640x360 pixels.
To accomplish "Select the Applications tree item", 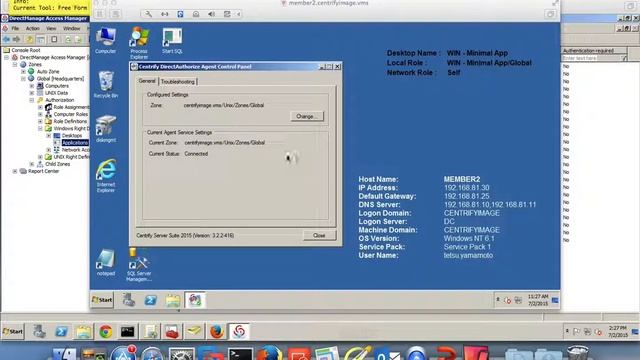I will [75, 143].
